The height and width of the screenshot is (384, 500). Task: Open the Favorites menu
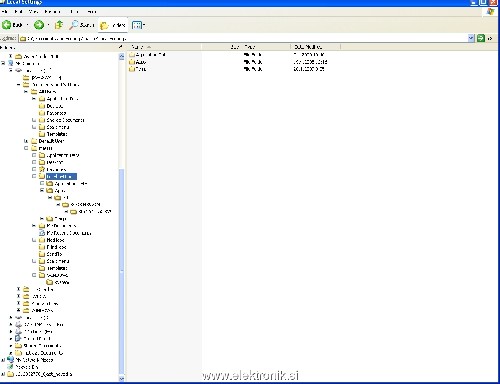(x=53, y=12)
